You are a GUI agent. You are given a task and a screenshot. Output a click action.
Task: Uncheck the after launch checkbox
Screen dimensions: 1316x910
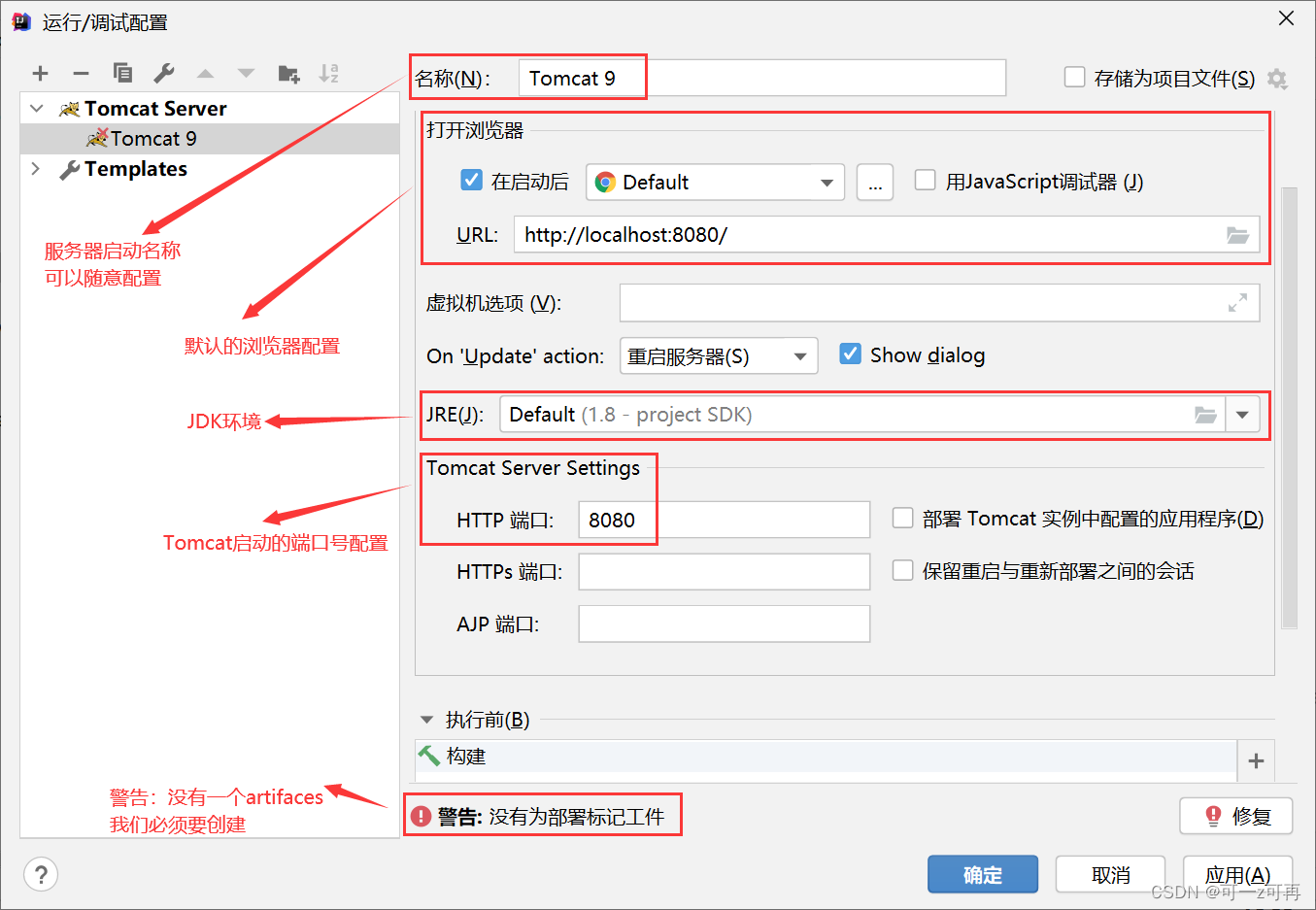click(x=471, y=180)
